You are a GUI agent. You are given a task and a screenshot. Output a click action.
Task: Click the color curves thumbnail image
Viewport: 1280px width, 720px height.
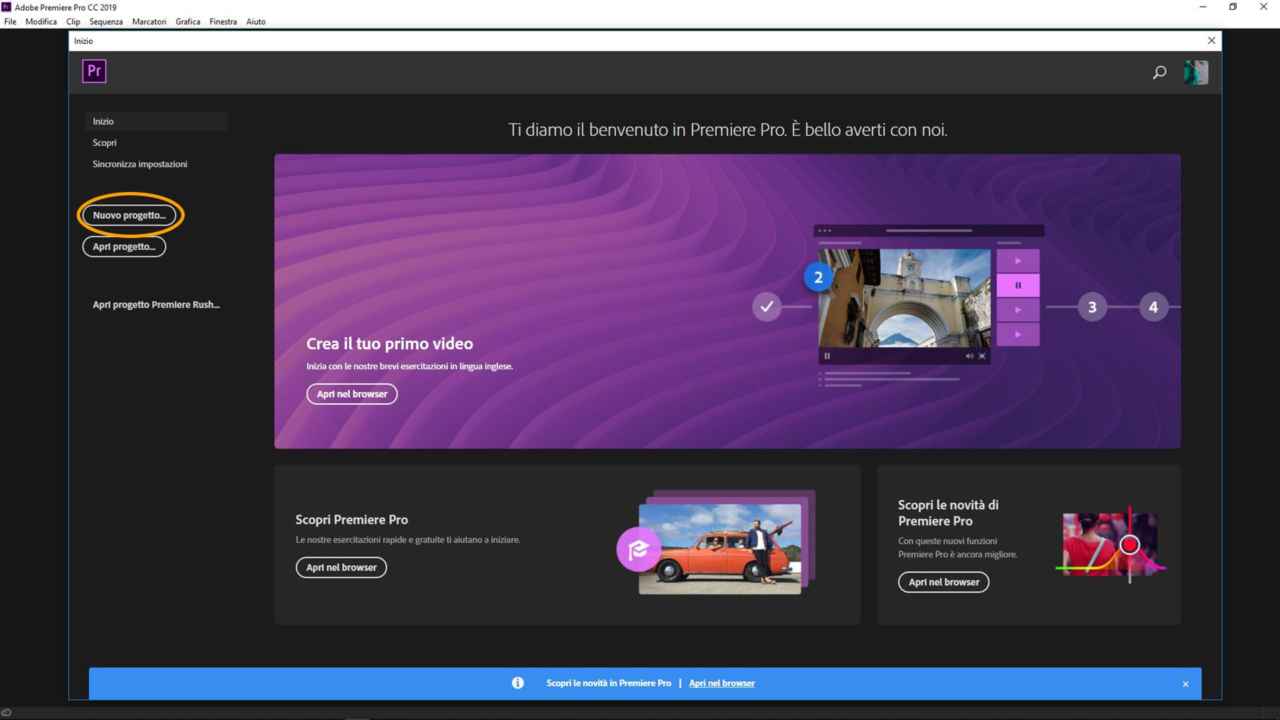tap(1110, 546)
